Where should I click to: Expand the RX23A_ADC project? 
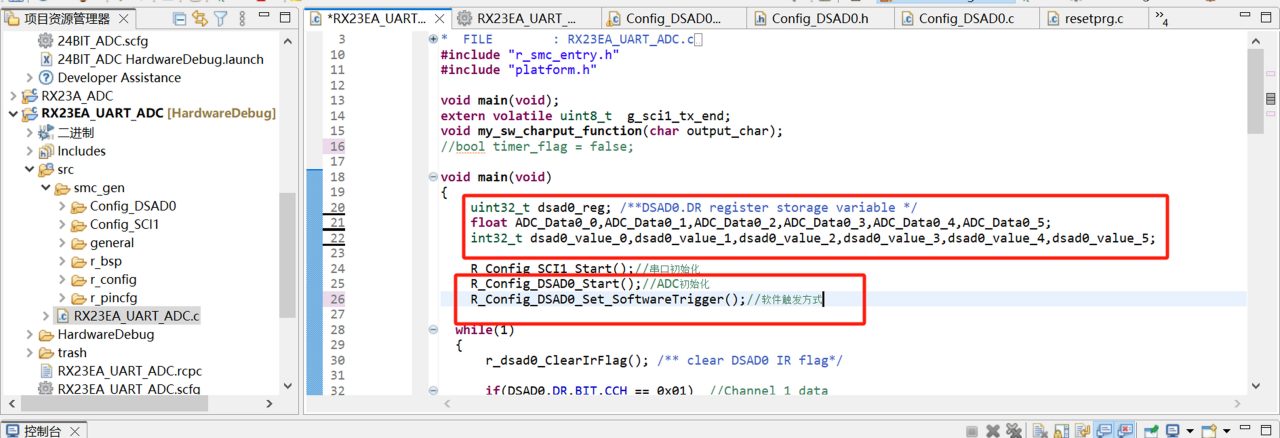[x=13, y=96]
